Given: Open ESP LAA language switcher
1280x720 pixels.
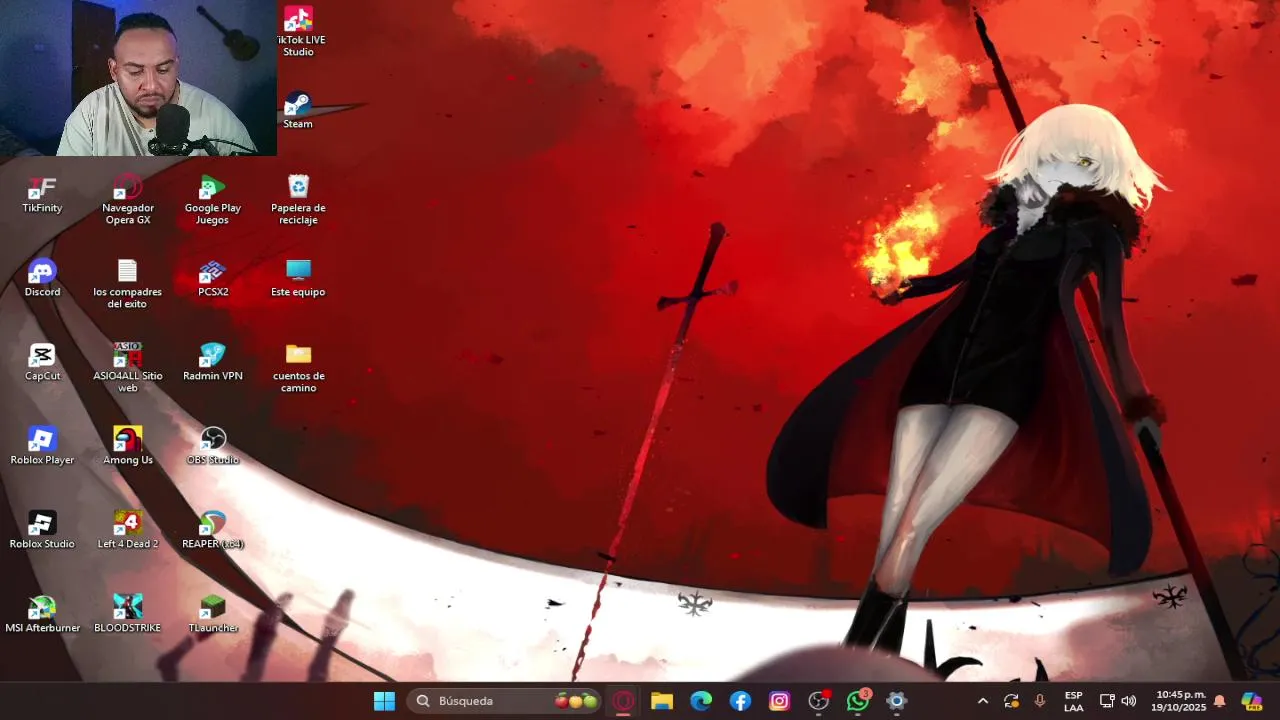Looking at the screenshot, I should pyautogui.click(x=1073, y=701).
